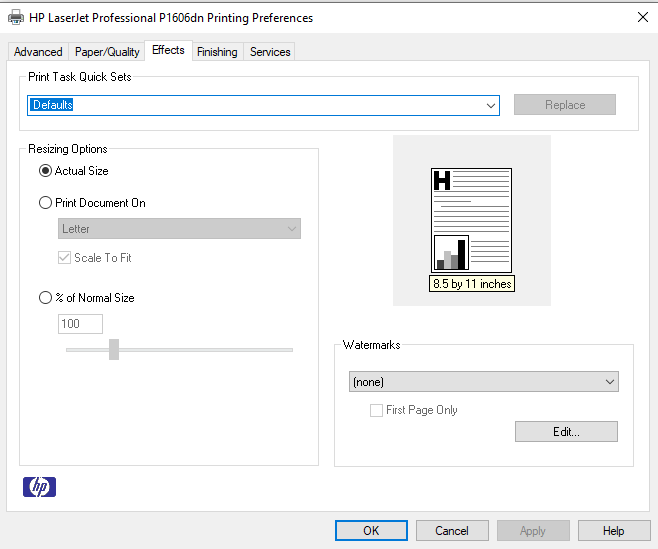This screenshot has height=549, width=658.
Task: Click the 100 percent size input field
Action: coord(80,324)
